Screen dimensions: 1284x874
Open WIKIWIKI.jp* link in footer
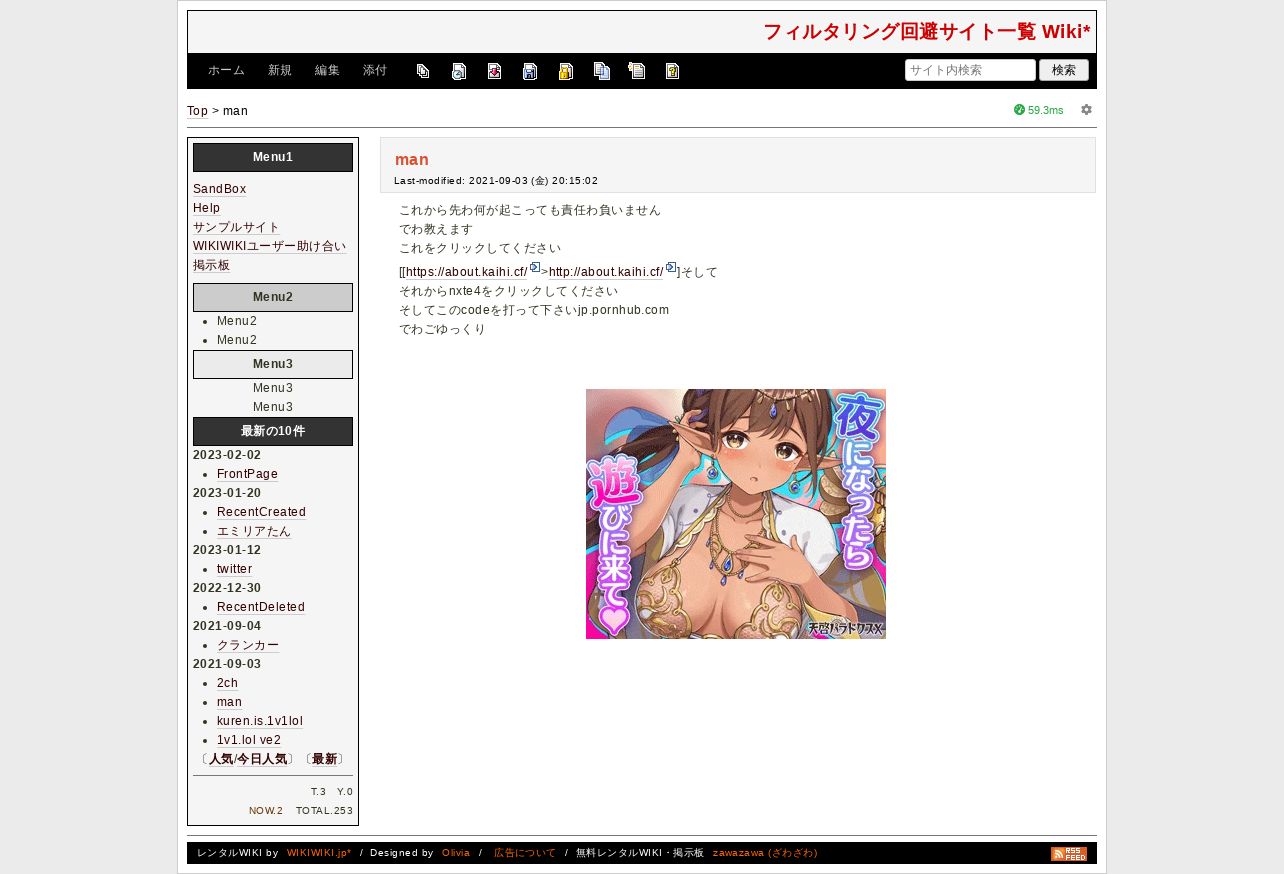coord(319,853)
